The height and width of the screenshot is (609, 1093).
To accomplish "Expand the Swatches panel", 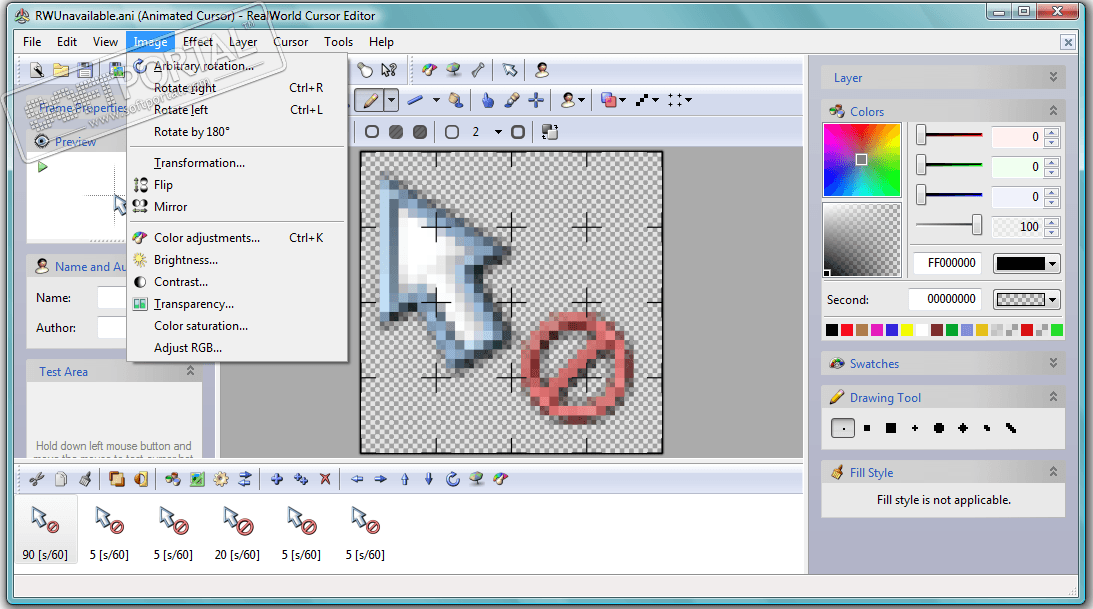I will coord(1053,363).
